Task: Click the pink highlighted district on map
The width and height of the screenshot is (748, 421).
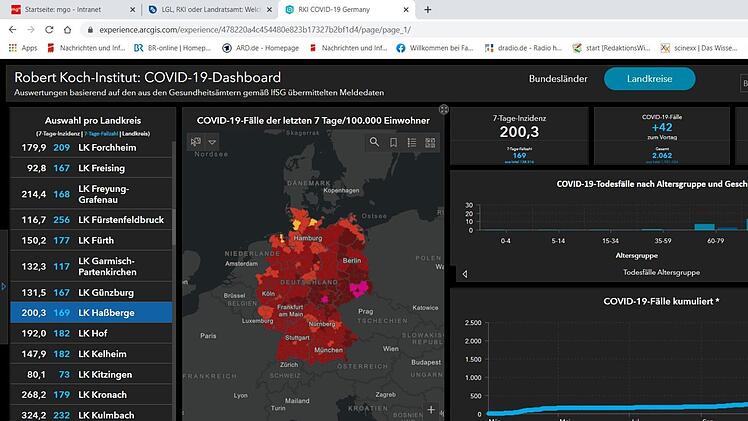Action: pyautogui.click(x=359, y=289)
